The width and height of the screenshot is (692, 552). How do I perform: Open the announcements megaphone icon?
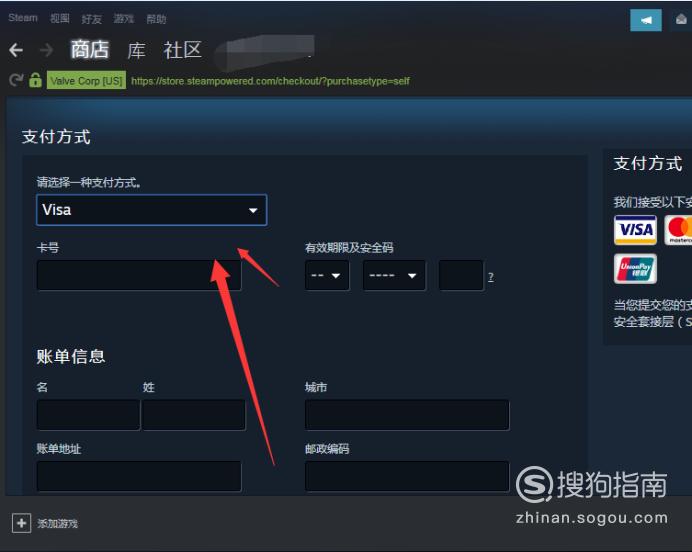pyautogui.click(x=646, y=20)
